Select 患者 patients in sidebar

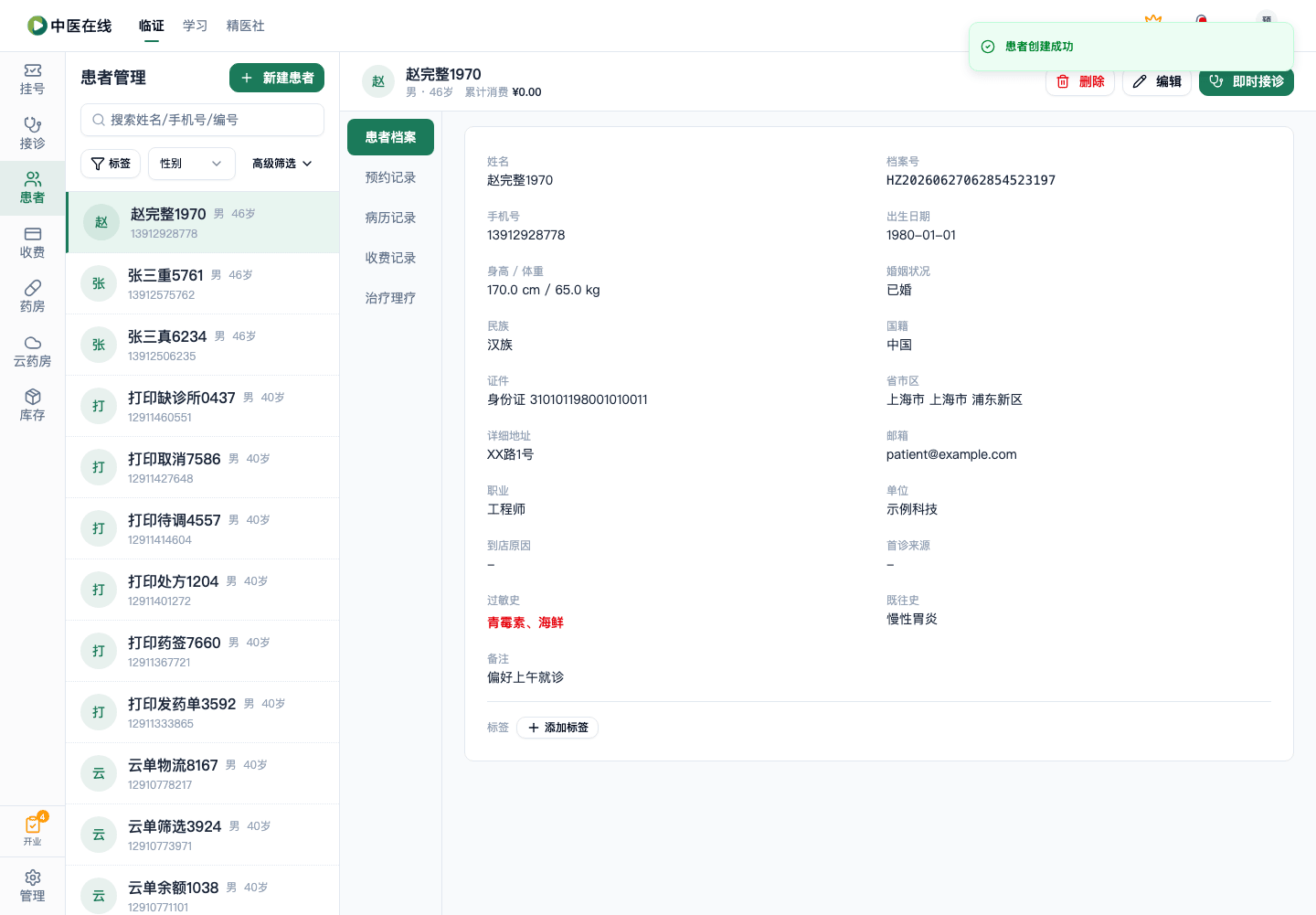click(x=32, y=188)
